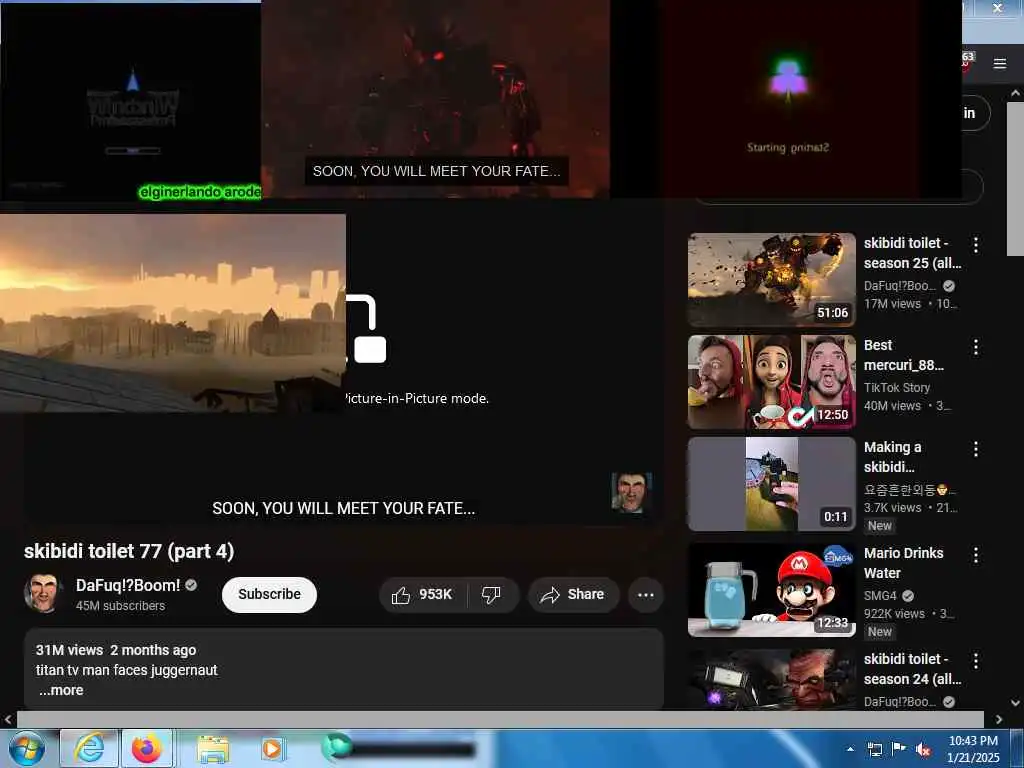Click the page scroll-up arrow
Screen dimensions: 1024x768
pyautogui.click(x=1016, y=93)
